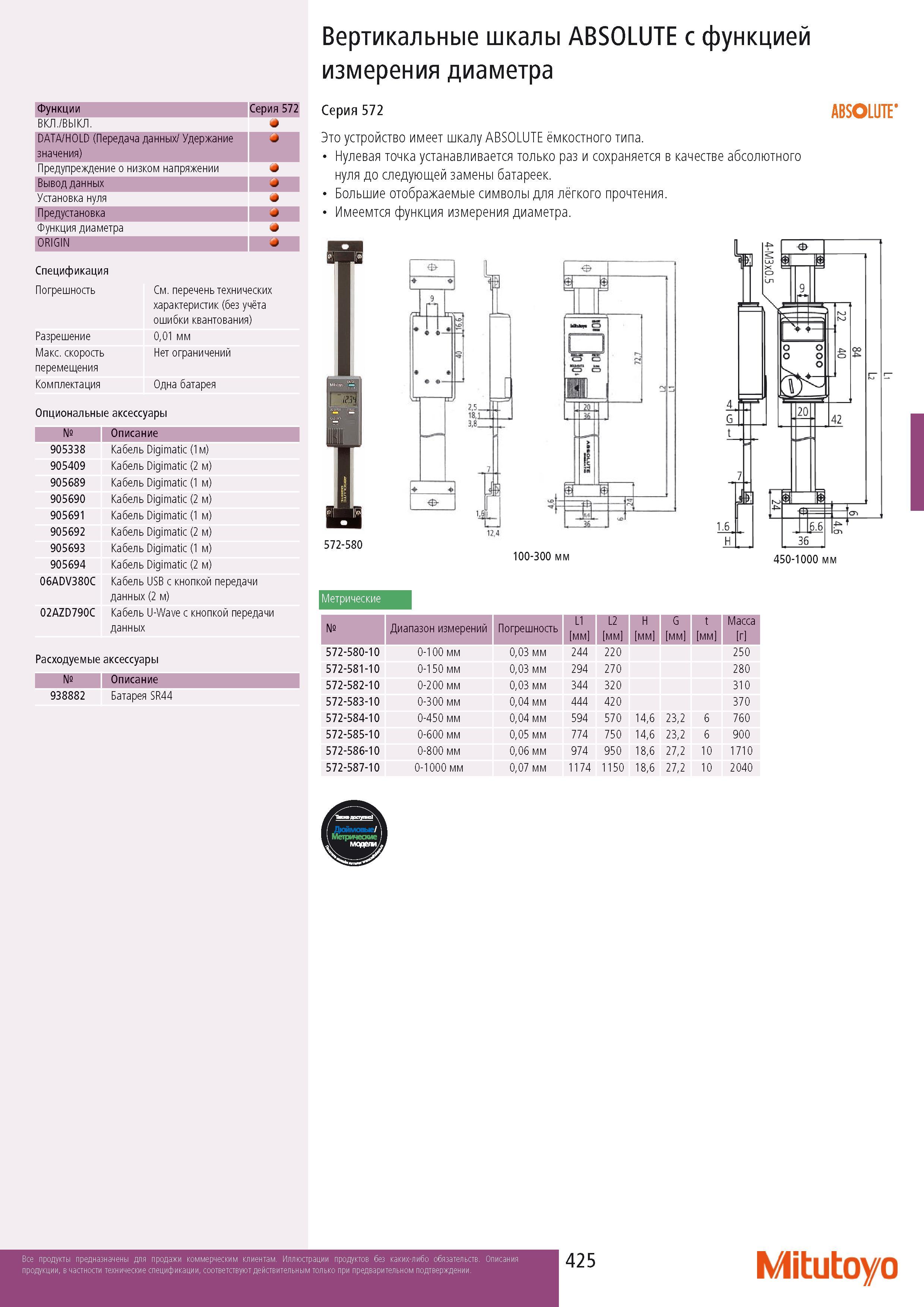The height and width of the screenshot is (1307, 924).
Task: Click the Одна батарея value
Action: click(184, 384)
